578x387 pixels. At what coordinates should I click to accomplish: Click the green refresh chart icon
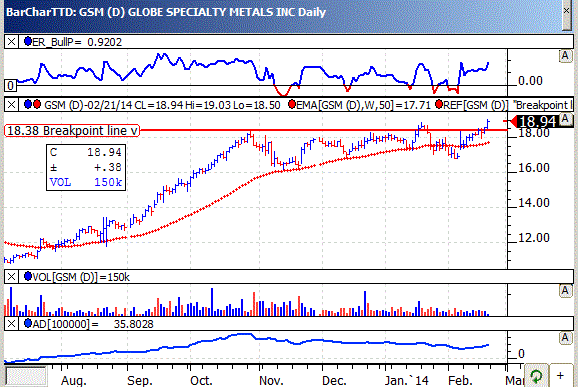click(536, 376)
